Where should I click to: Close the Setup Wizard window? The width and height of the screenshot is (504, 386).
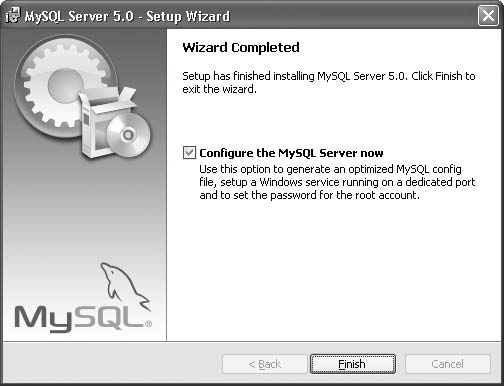[x=488, y=16]
